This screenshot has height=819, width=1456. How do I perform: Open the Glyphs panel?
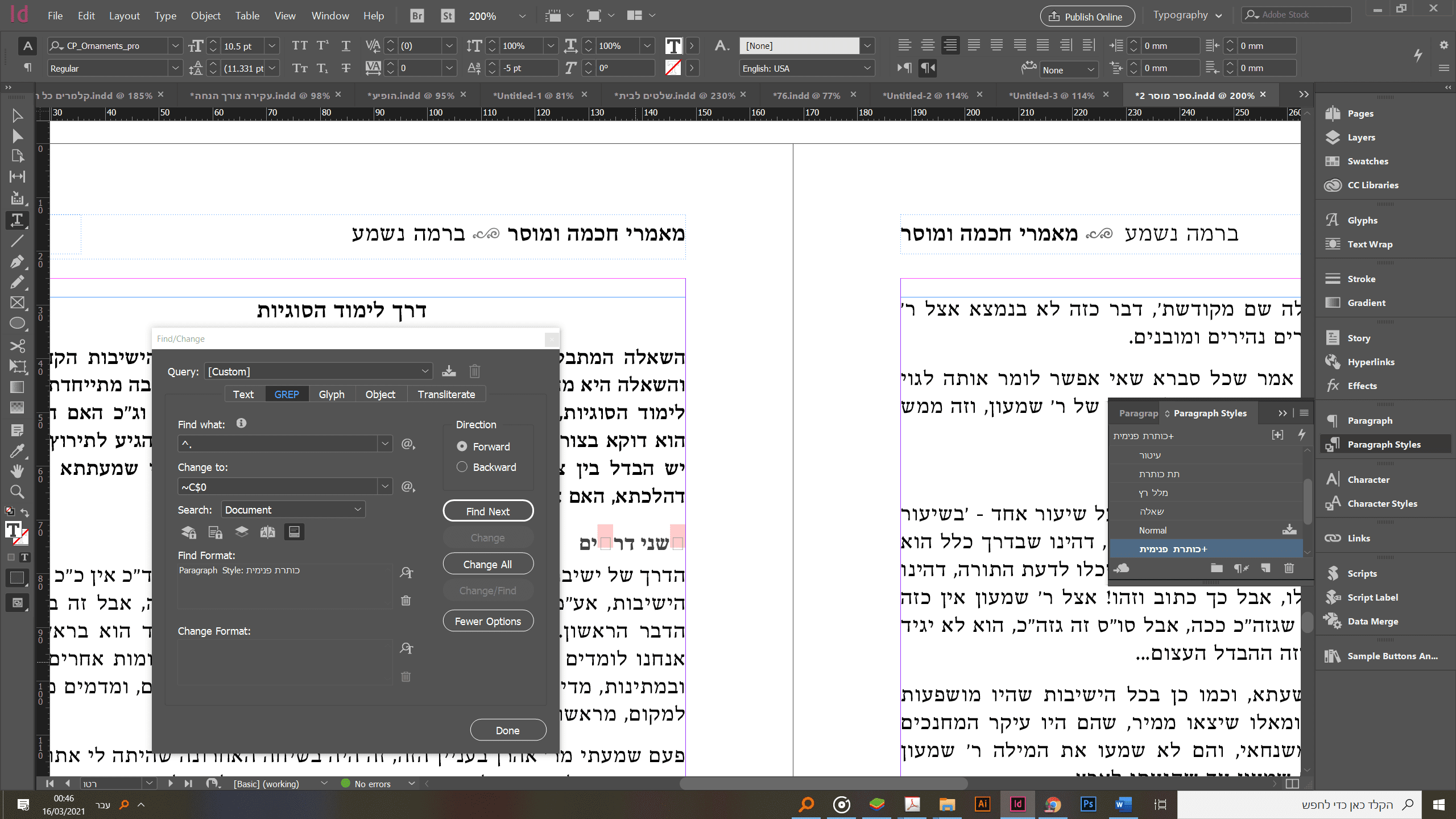1362,221
